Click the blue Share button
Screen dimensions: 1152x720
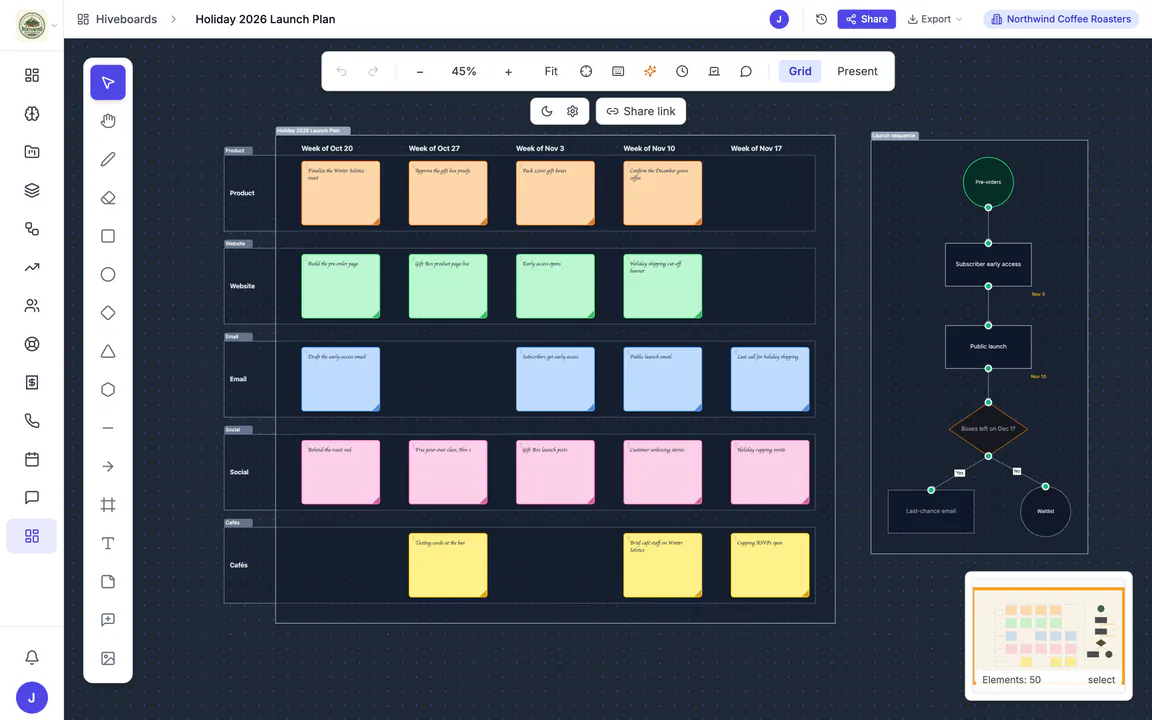click(866, 19)
